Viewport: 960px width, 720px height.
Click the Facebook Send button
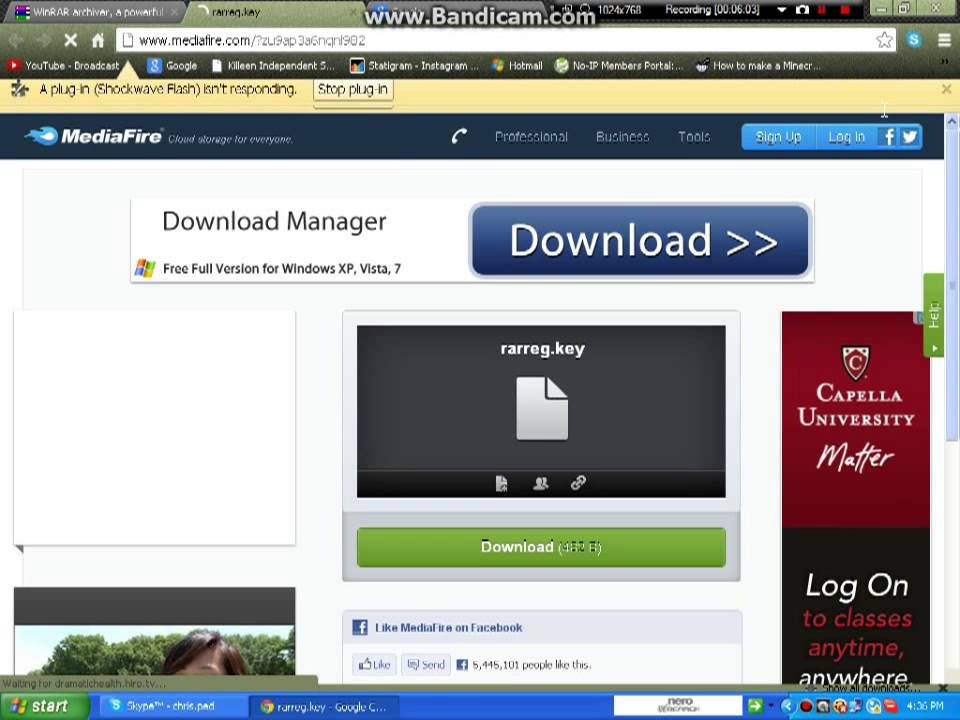coord(426,664)
